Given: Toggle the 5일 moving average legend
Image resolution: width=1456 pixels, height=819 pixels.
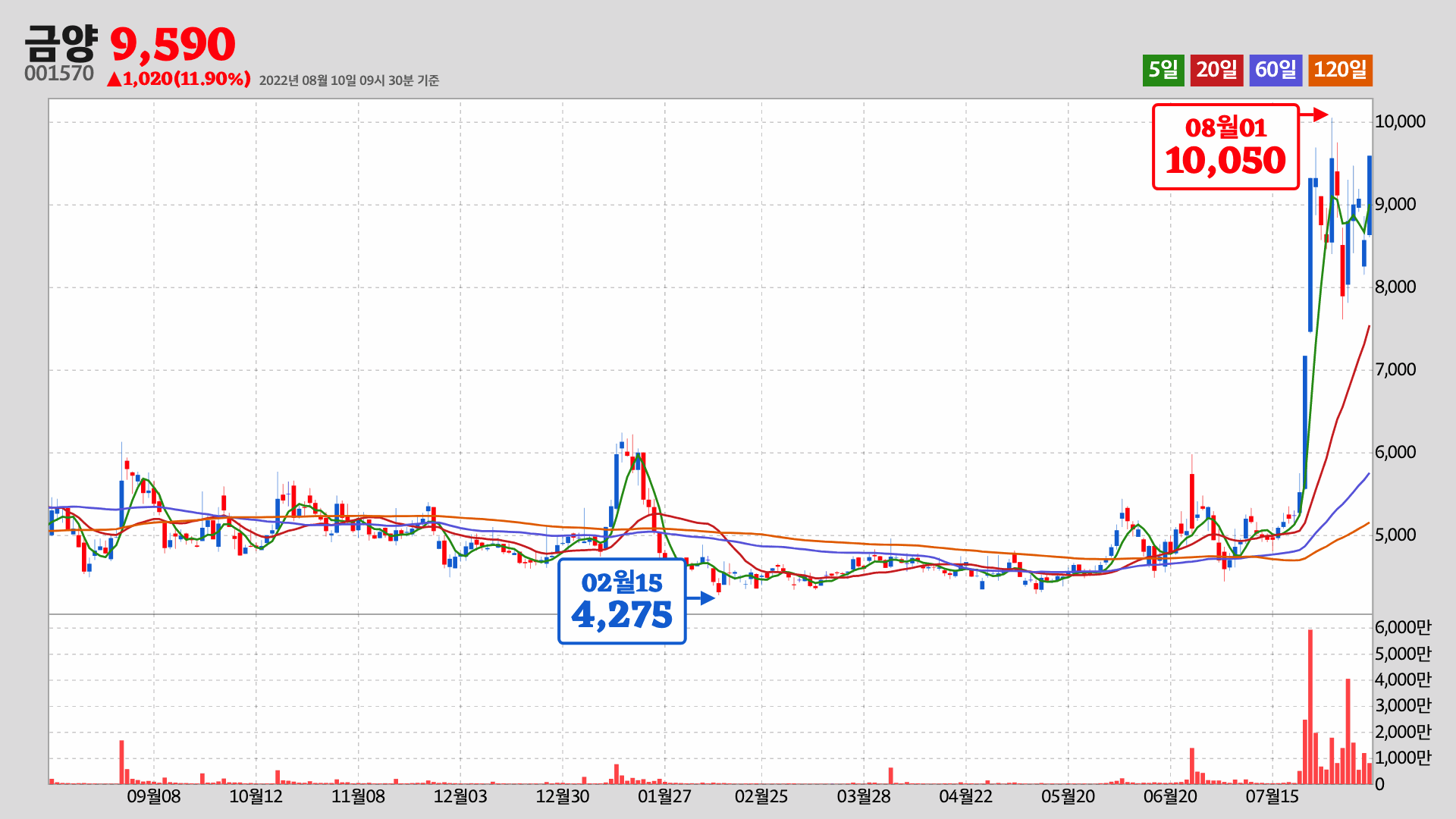Looking at the screenshot, I should point(1163,71).
